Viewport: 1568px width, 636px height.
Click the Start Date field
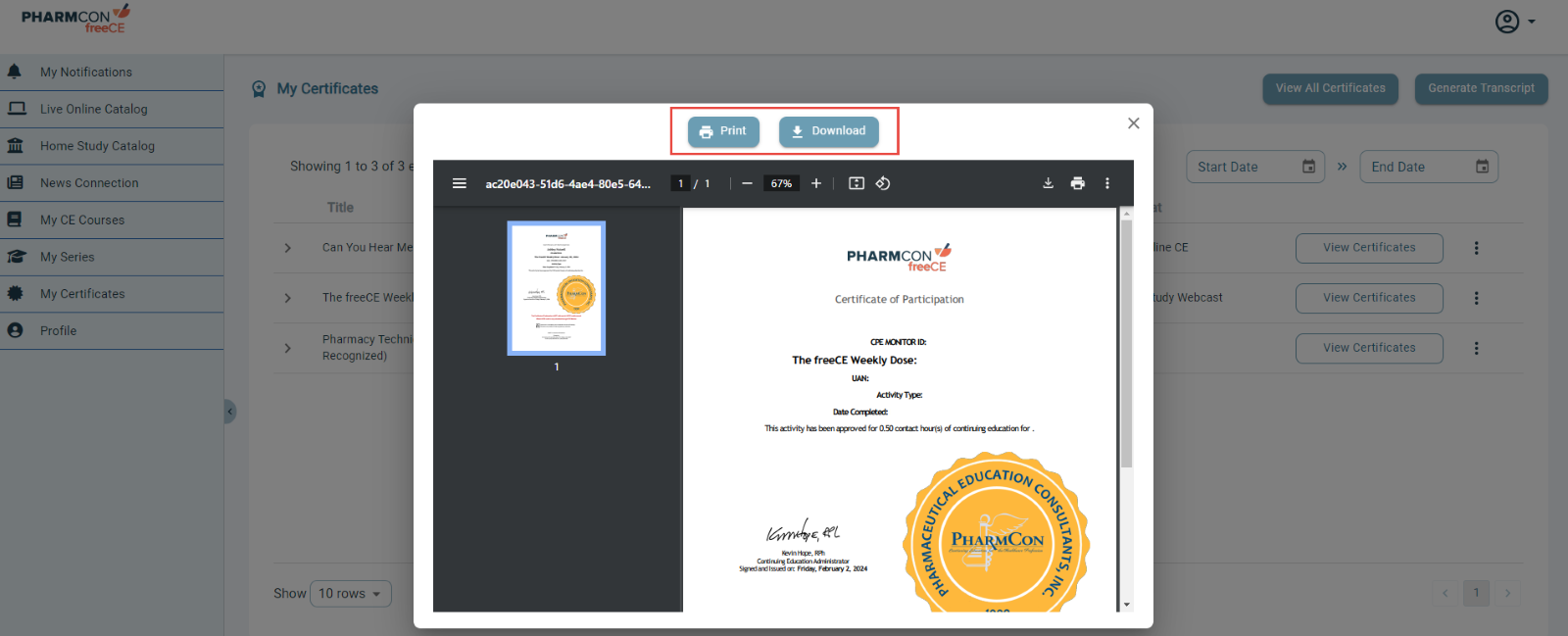click(1254, 167)
